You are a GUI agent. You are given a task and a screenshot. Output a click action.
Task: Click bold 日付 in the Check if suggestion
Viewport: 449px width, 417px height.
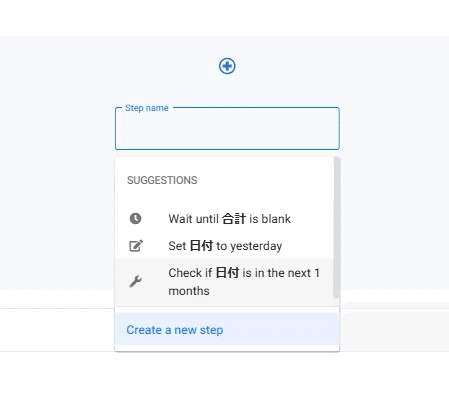227,273
